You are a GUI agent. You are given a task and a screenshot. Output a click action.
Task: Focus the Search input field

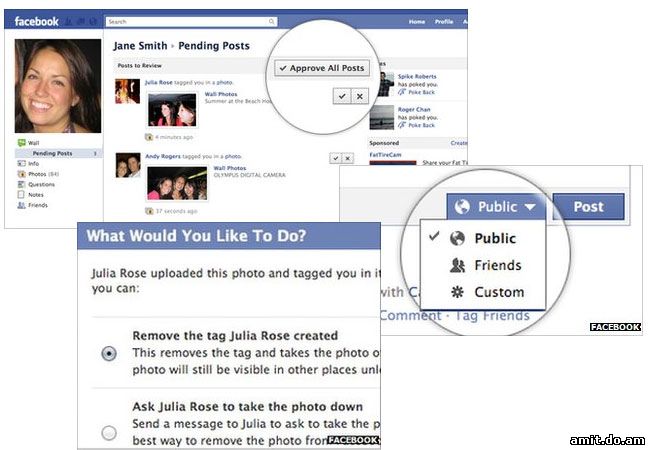point(191,22)
